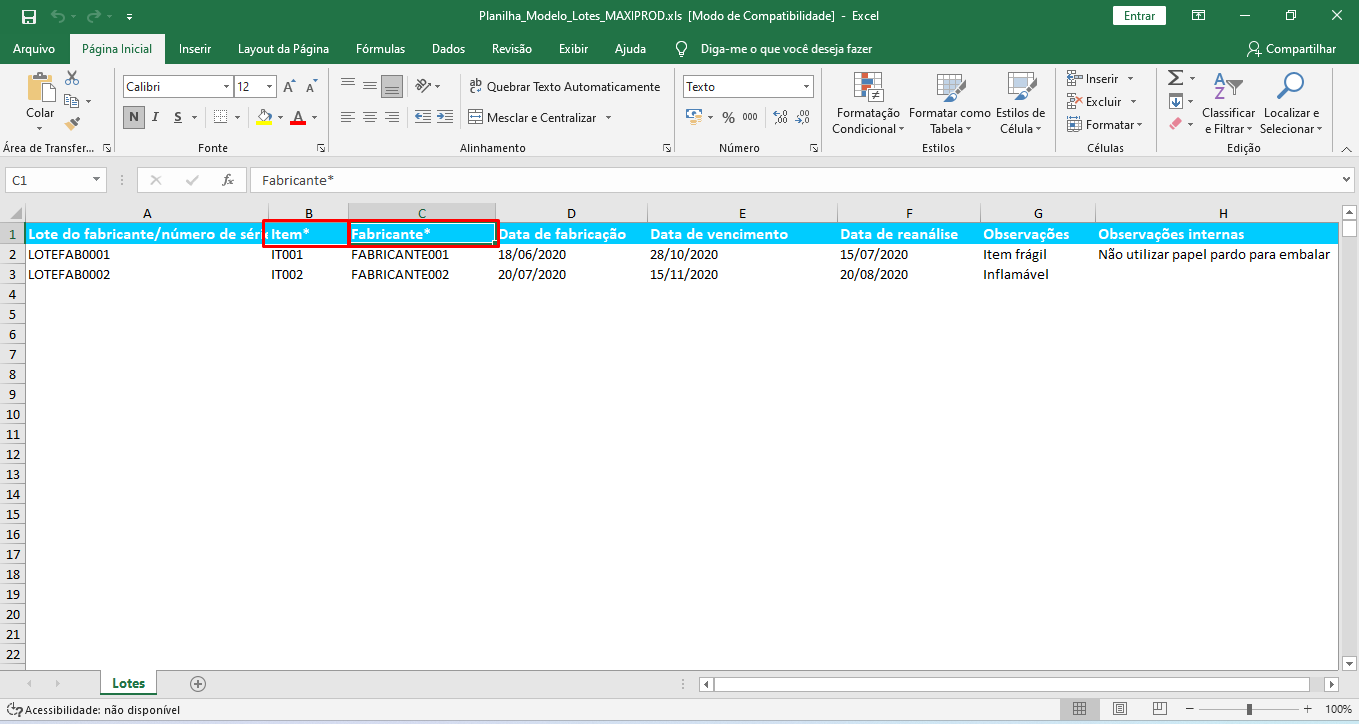
Task: Open the Name Box dropdown arrow
Action: point(97,180)
